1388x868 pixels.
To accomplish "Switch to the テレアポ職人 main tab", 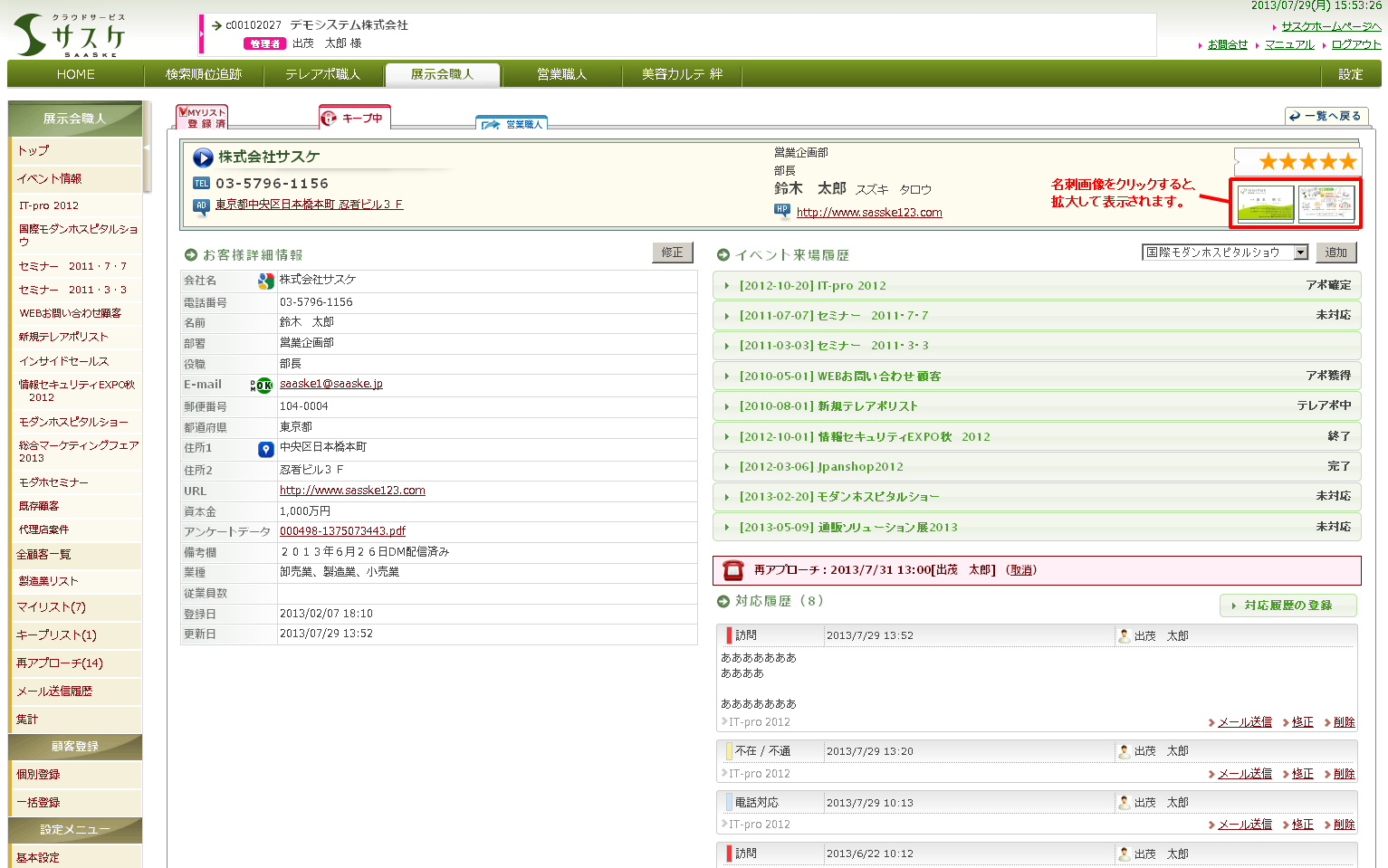I will tap(322, 74).
